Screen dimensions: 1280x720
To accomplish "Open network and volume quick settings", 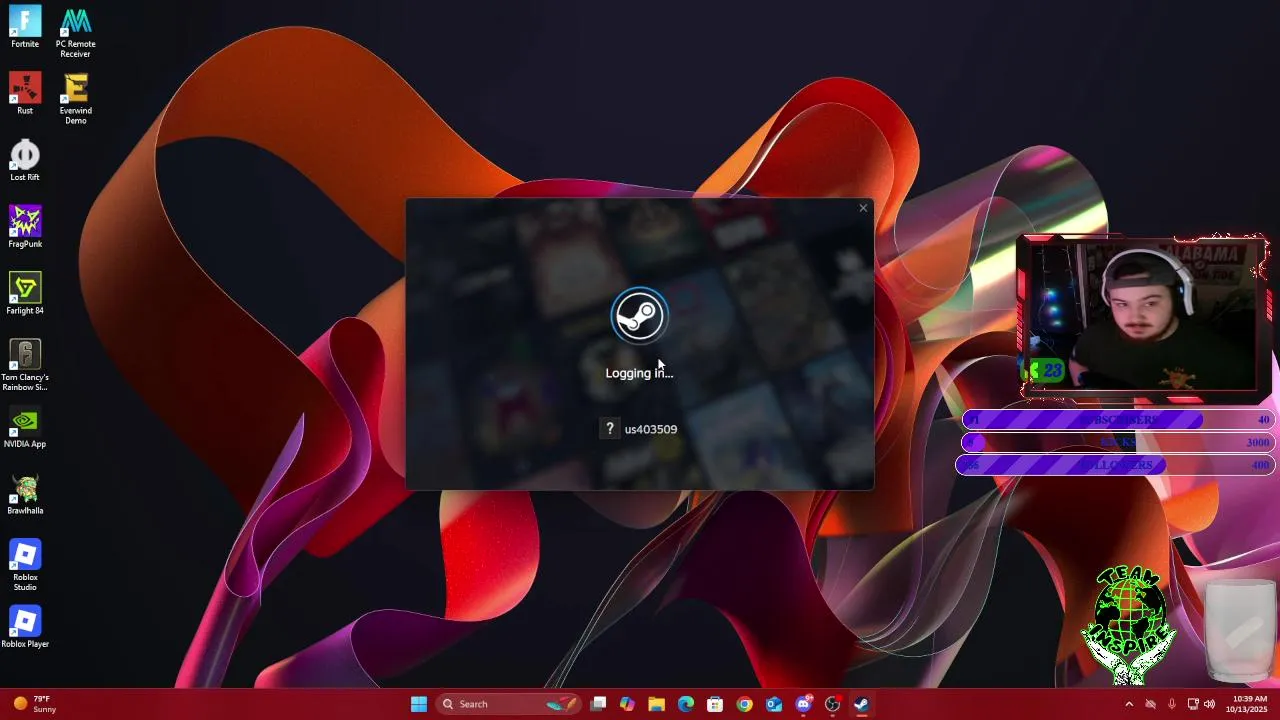I will click(x=1201, y=704).
